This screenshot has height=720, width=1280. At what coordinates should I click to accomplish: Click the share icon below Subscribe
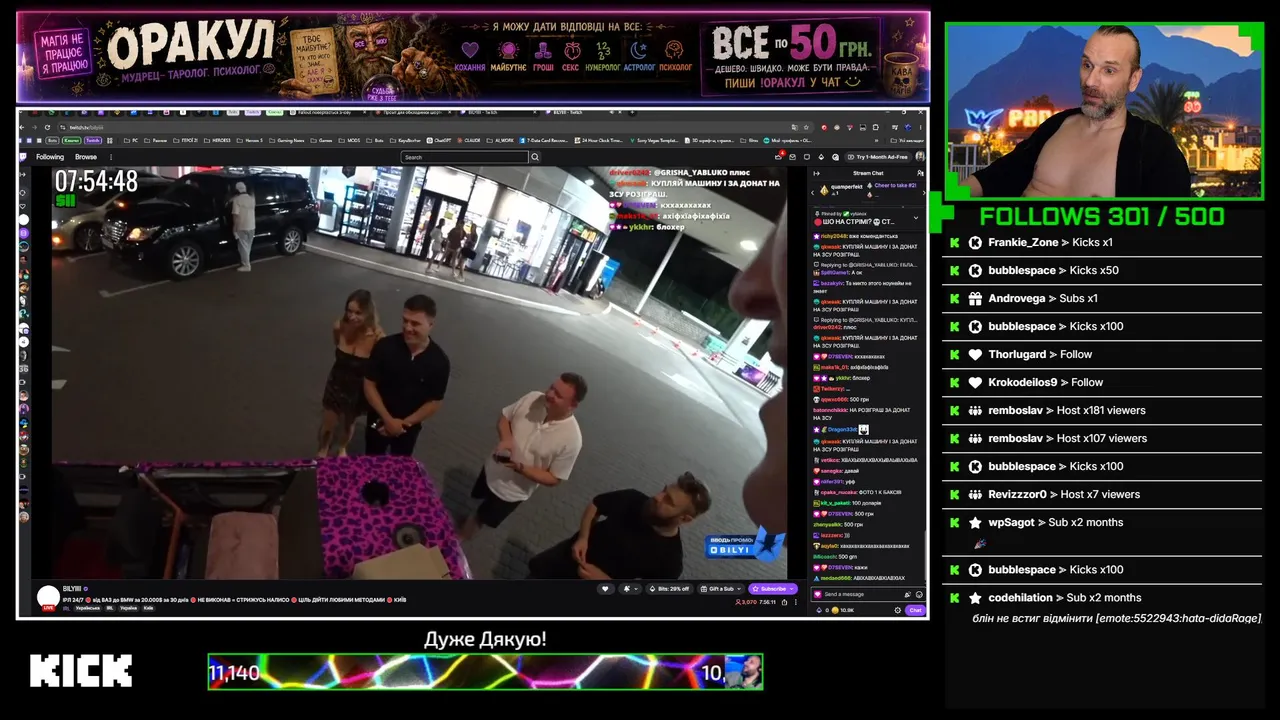pyautogui.click(x=785, y=602)
